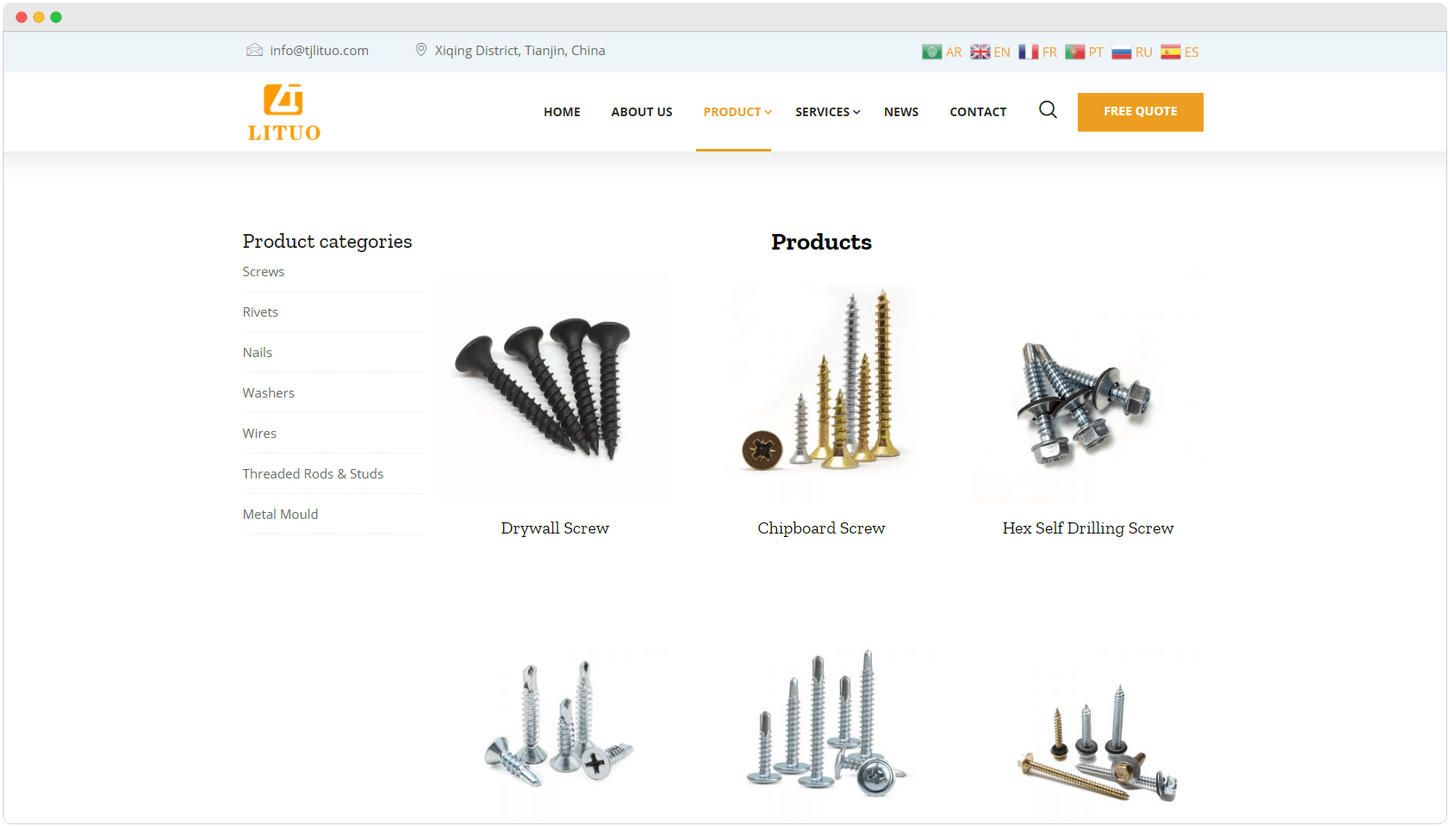Click the red window close button
1450x827 pixels.
point(22,17)
